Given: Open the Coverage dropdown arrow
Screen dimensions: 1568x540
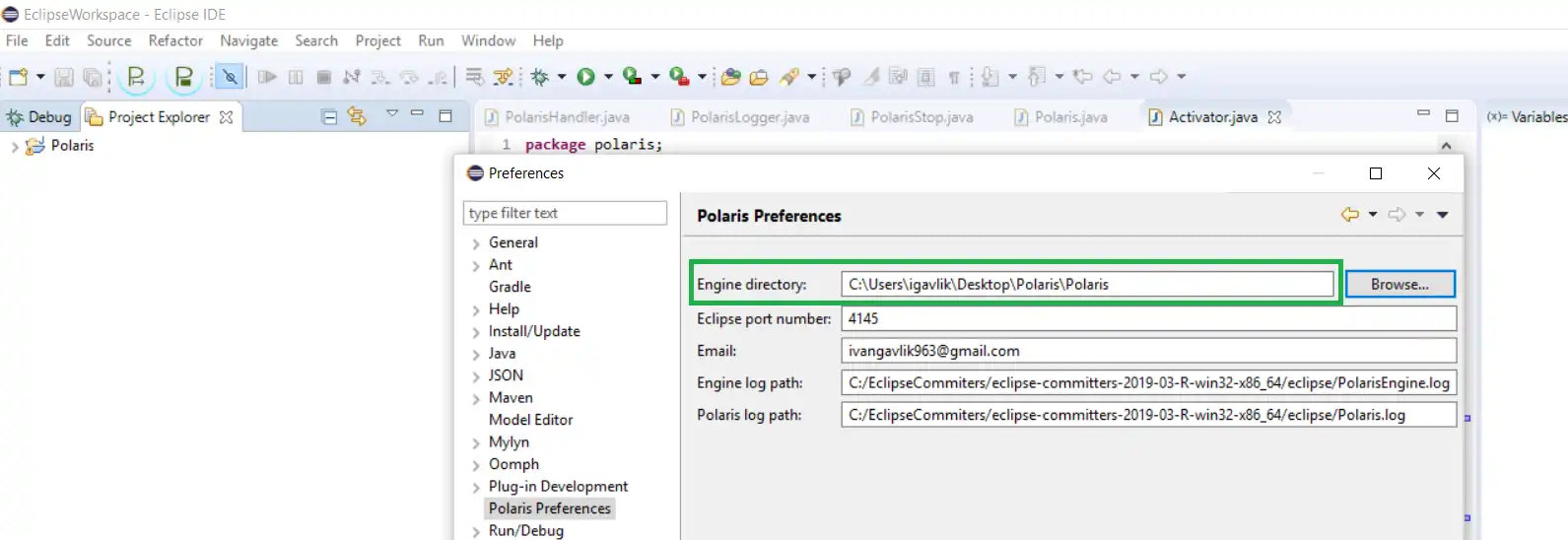Looking at the screenshot, I should coord(655,77).
